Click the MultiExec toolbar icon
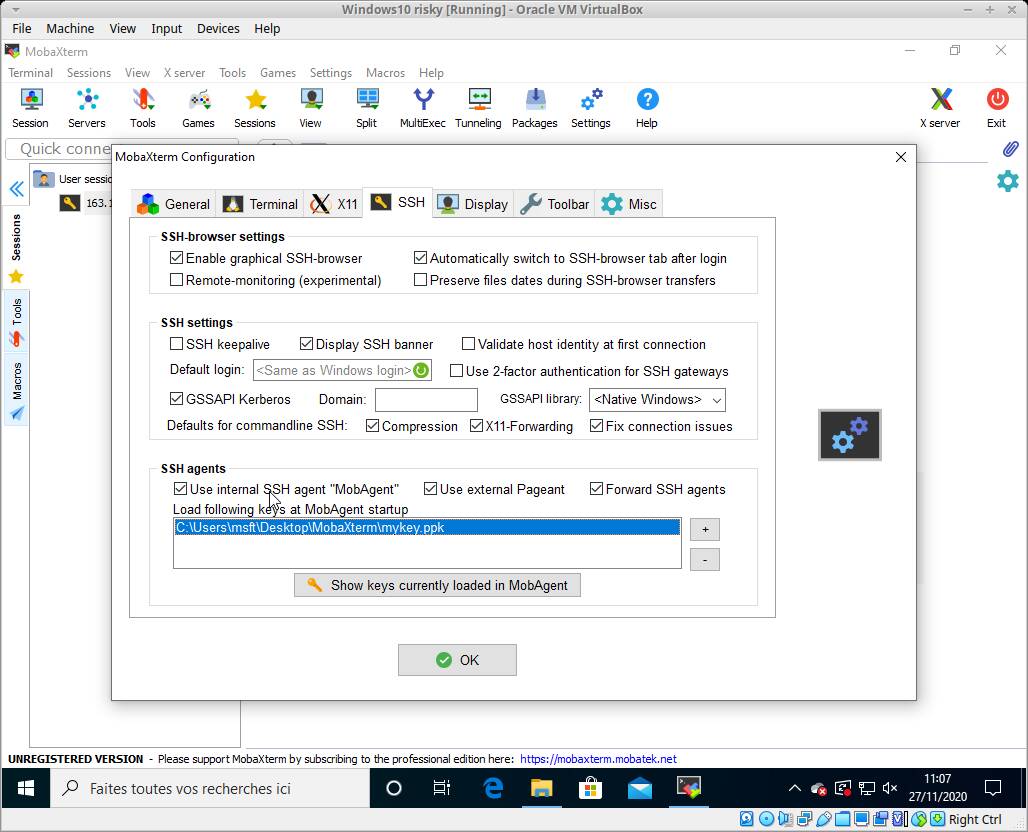The height and width of the screenshot is (832, 1028). coord(423,108)
